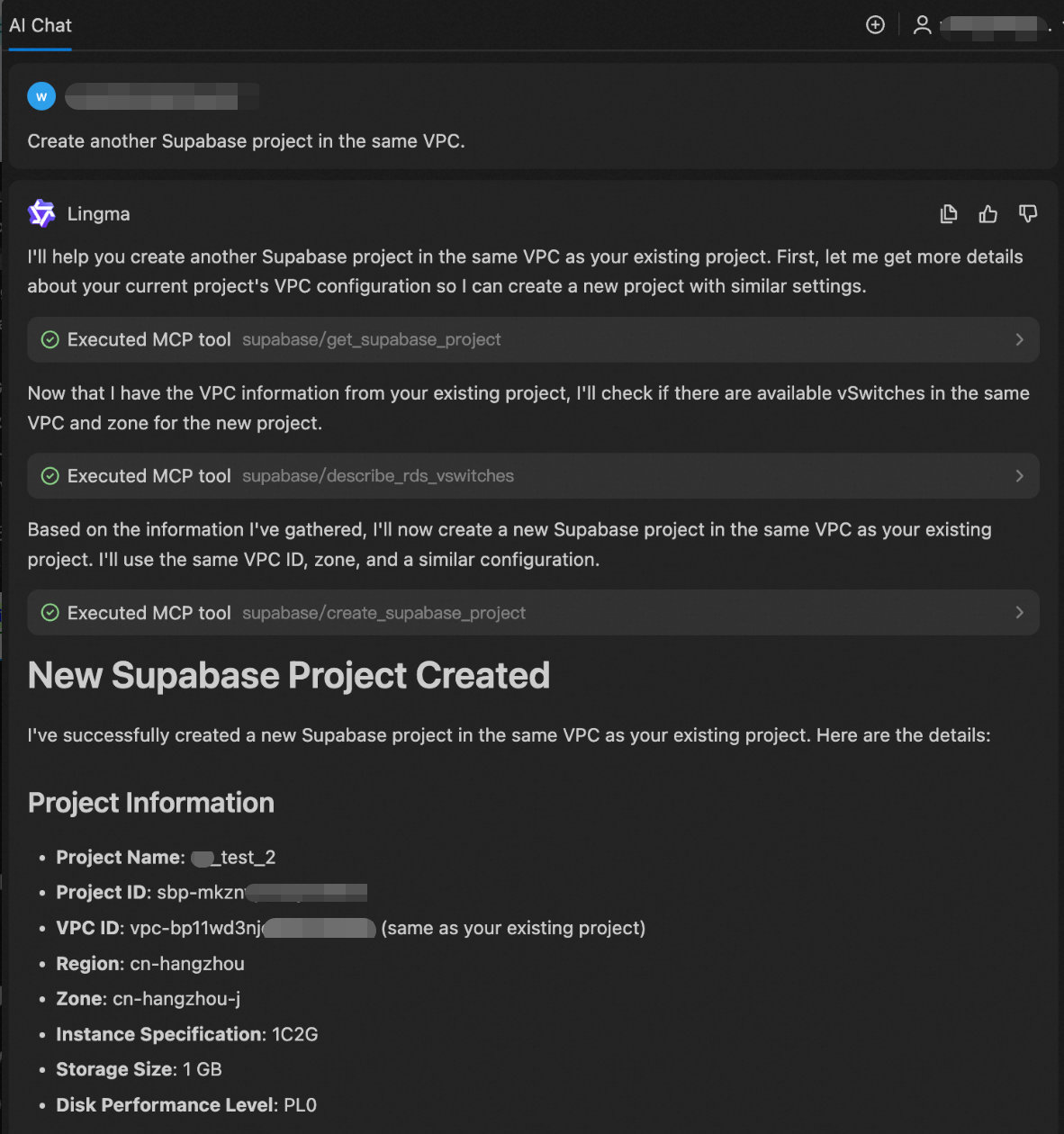Click the supabase/create_supabase_project tool name

(x=383, y=613)
